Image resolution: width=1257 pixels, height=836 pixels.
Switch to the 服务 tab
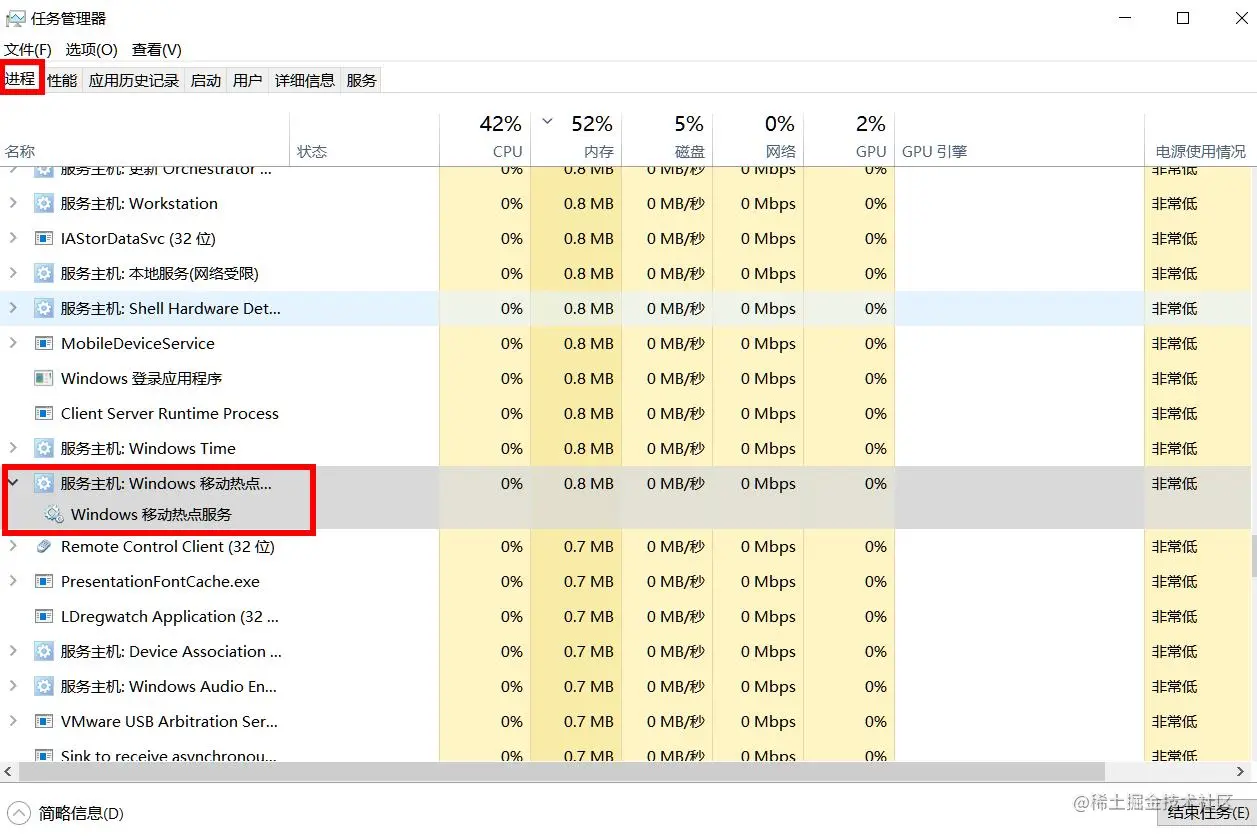[361, 80]
